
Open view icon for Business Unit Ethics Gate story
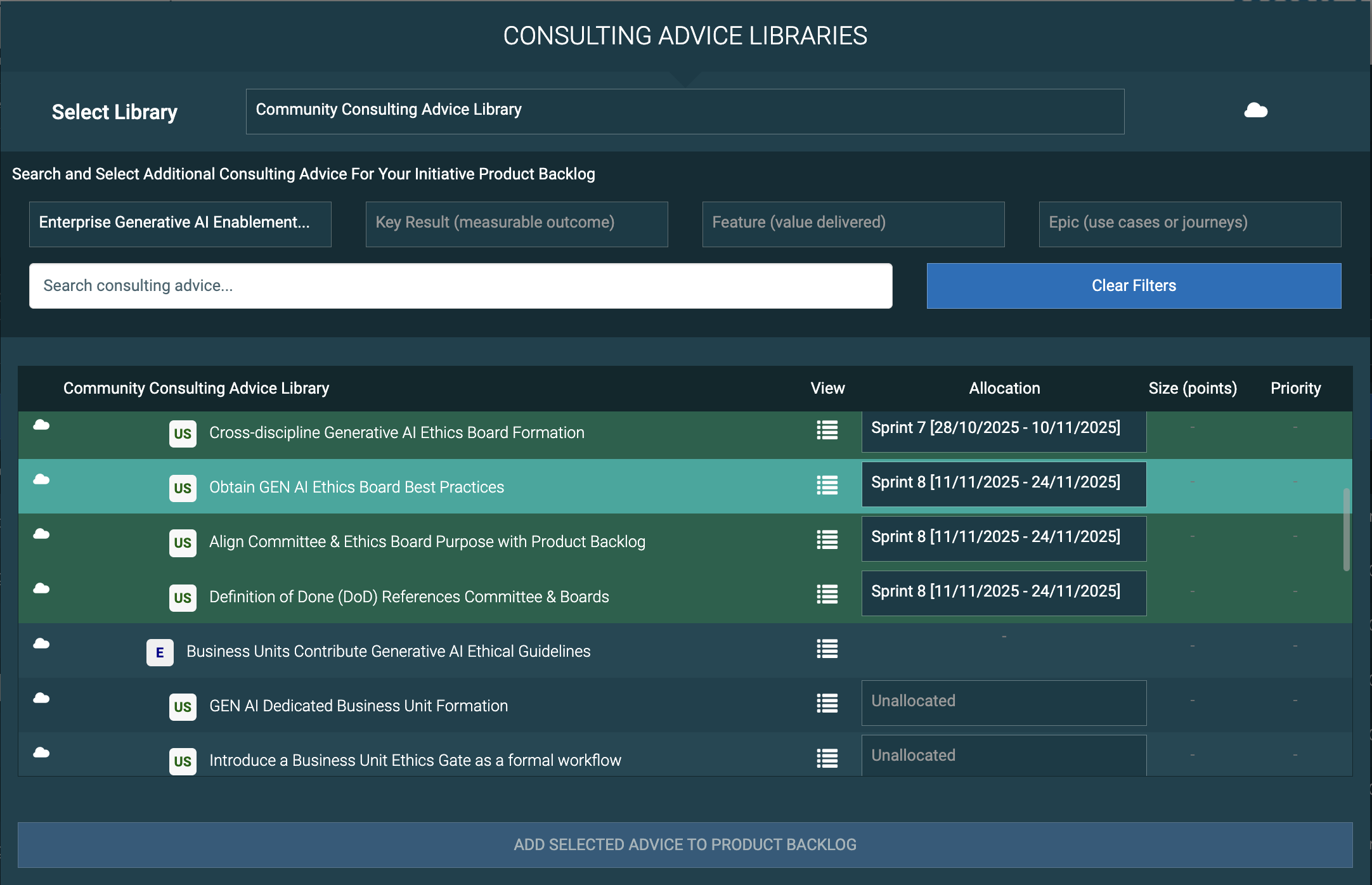827,758
